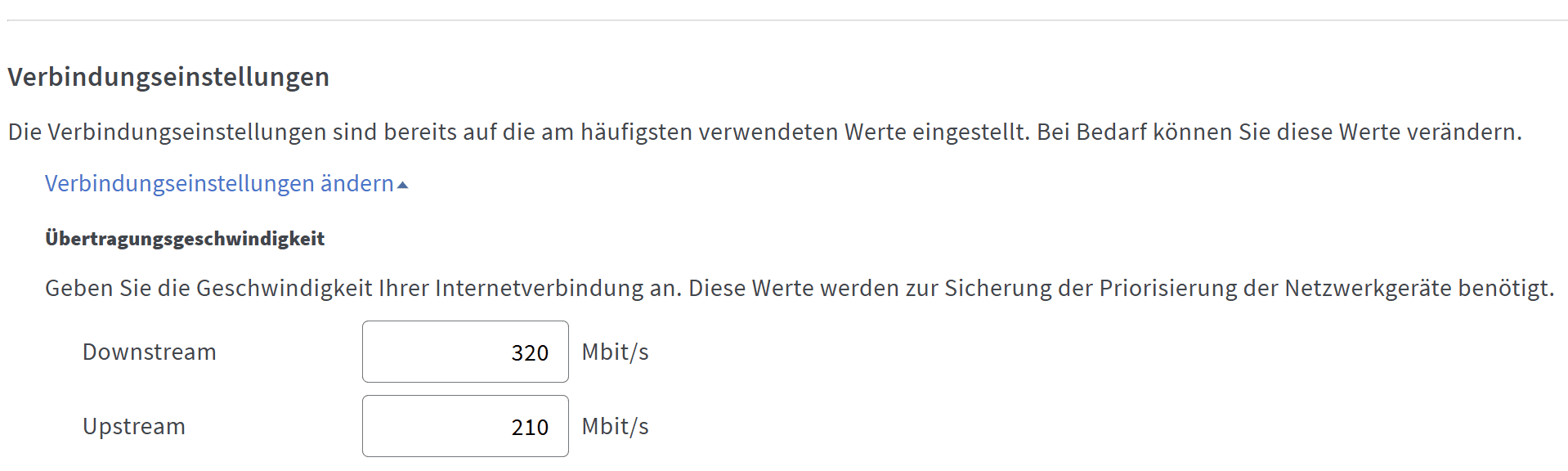Image resolution: width=1568 pixels, height=471 pixels.
Task: Click the "Verbindungseinstellungen ändern" link
Action: pos(219,184)
